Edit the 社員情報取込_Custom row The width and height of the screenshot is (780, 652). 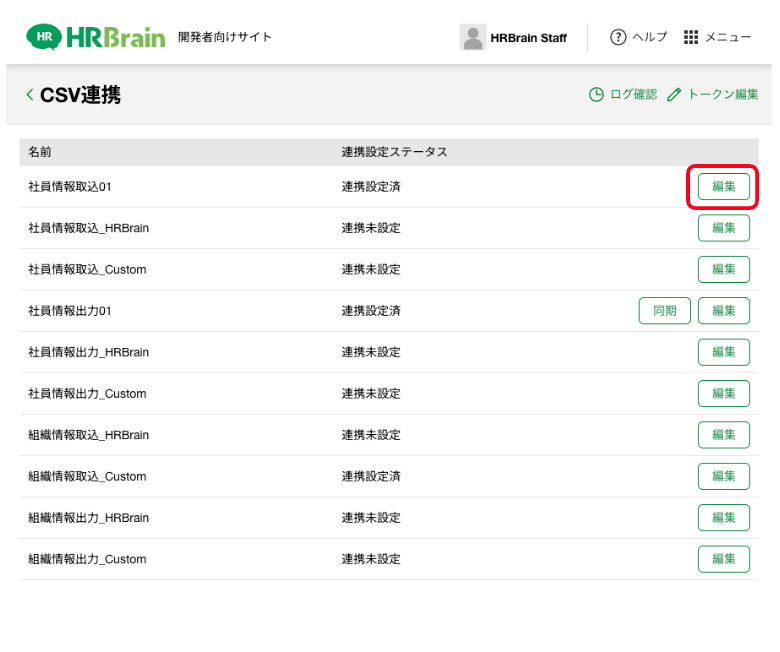tap(723, 270)
